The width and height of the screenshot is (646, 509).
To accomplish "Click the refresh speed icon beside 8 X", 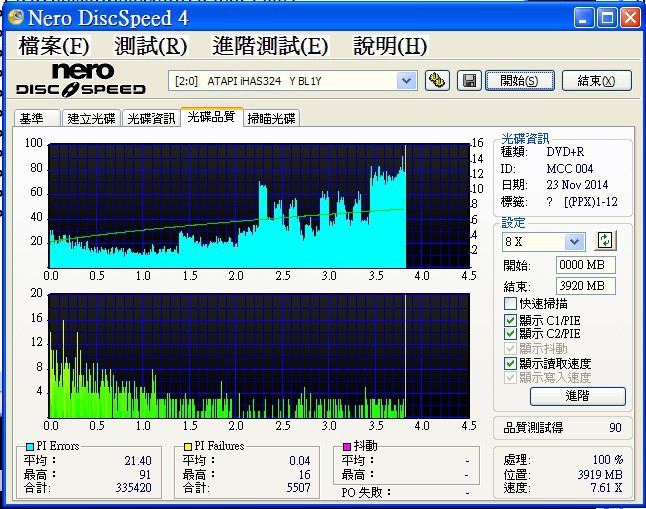I will pos(605,241).
